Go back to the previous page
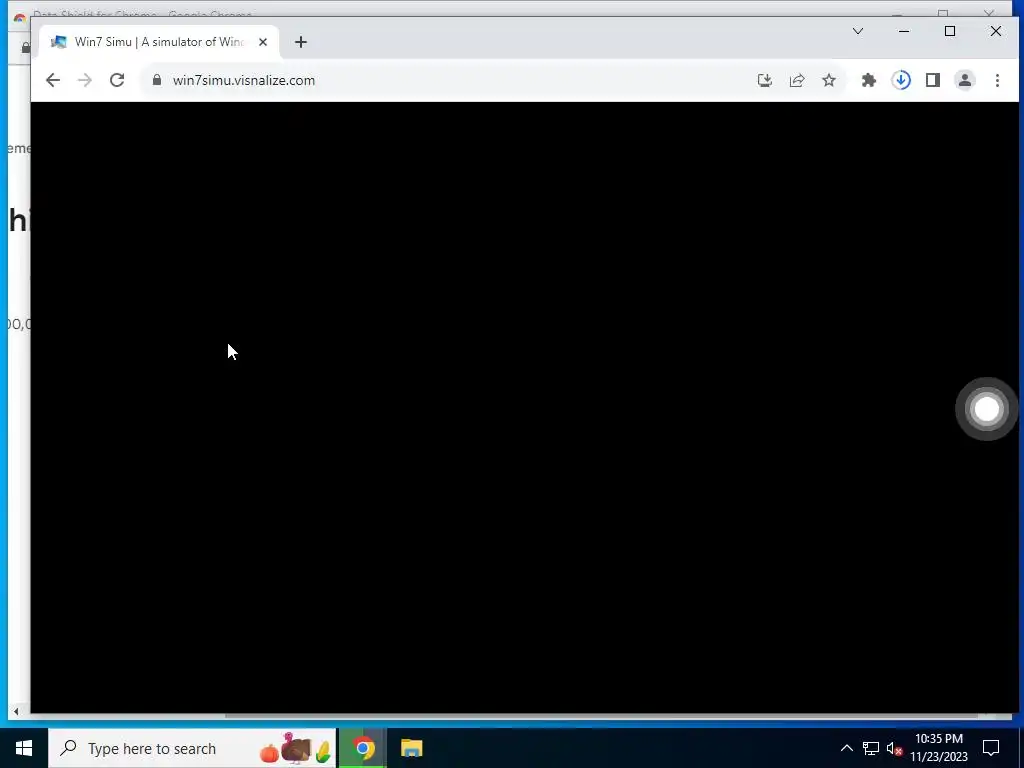Screen dimensions: 1024x768 point(53,80)
